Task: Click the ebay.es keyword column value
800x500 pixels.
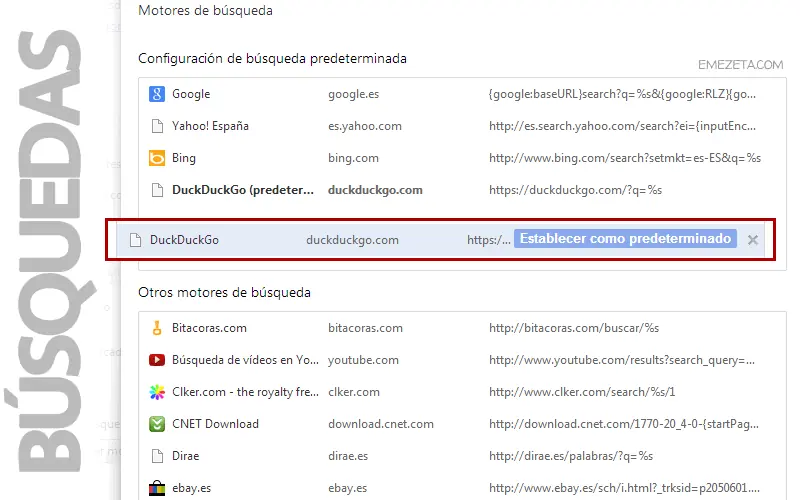Action: click(347, 488)
